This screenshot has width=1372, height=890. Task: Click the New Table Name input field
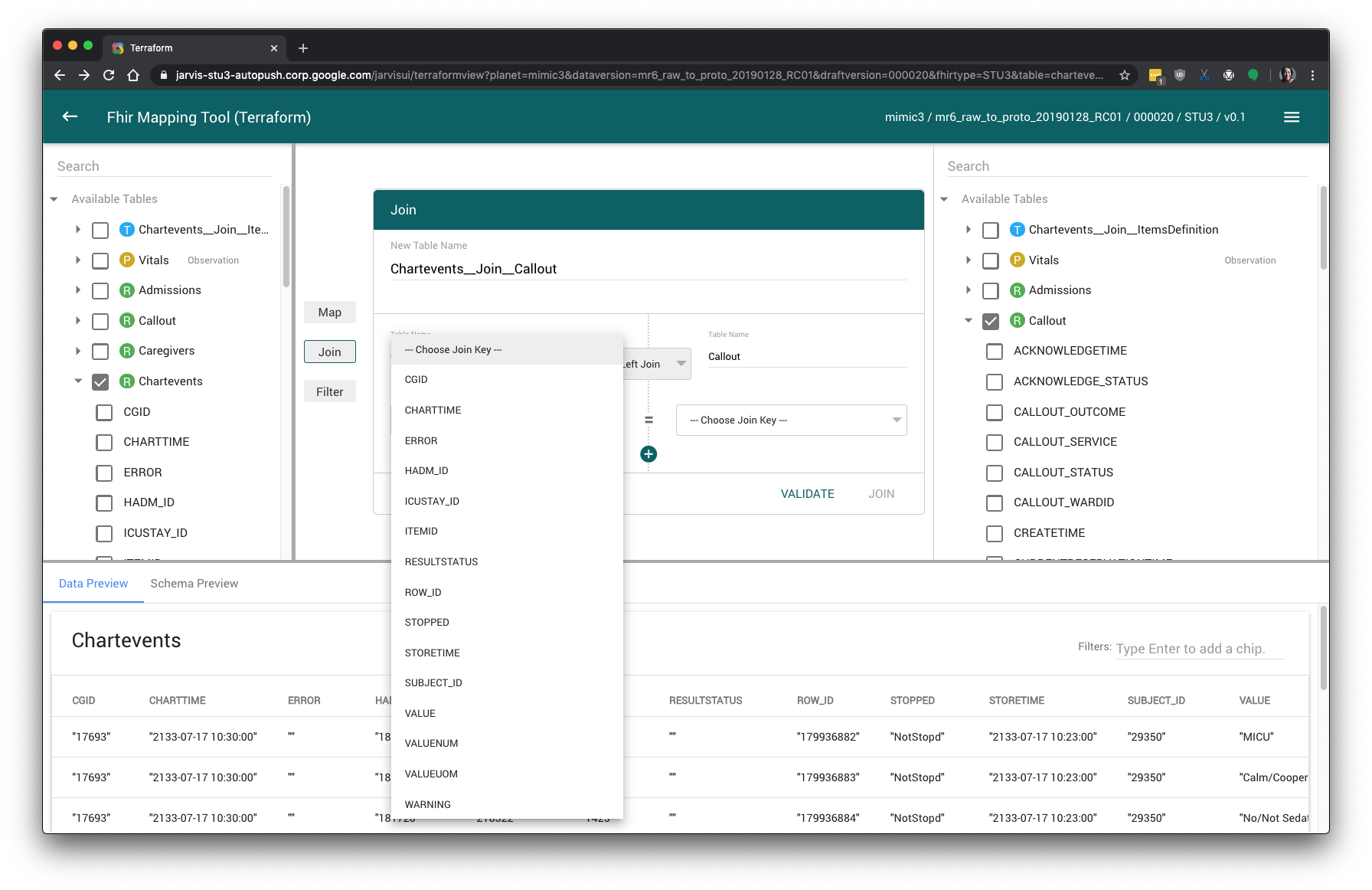point(648,269)
